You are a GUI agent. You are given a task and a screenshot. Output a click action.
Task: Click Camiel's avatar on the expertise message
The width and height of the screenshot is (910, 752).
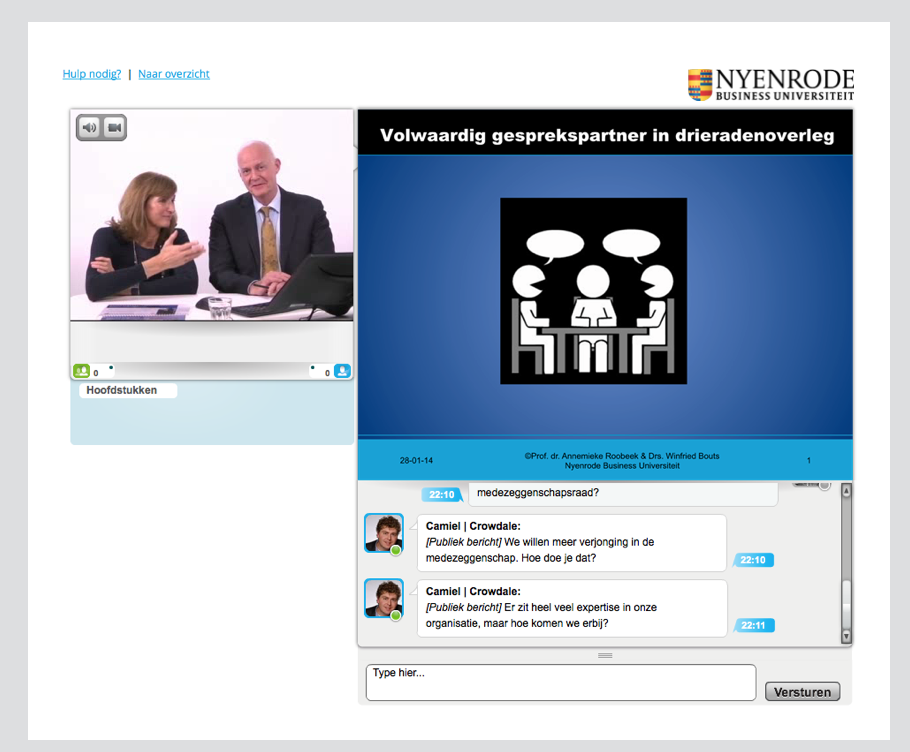(384, 598)
